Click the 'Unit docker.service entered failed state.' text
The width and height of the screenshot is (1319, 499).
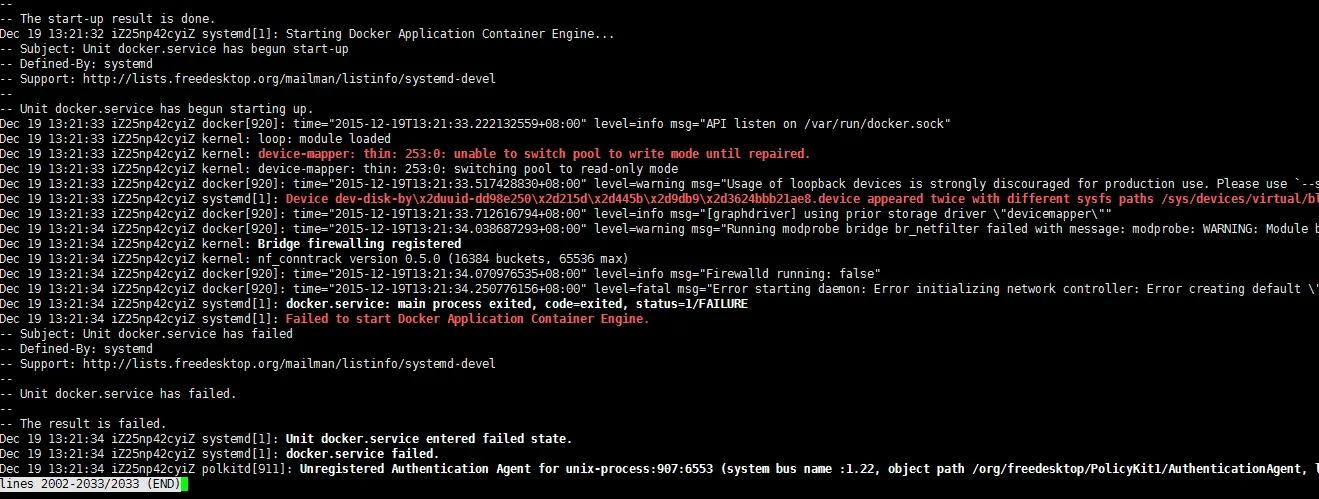429,439
